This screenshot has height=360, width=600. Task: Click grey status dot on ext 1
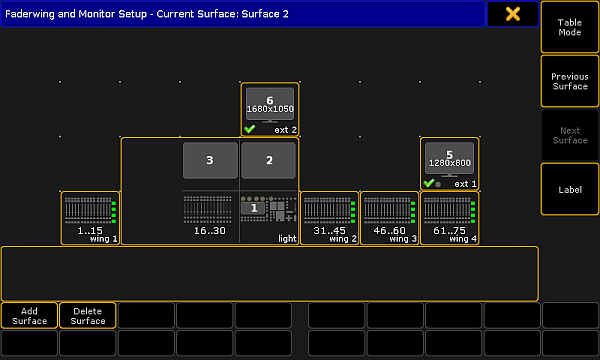pos(438,184)
